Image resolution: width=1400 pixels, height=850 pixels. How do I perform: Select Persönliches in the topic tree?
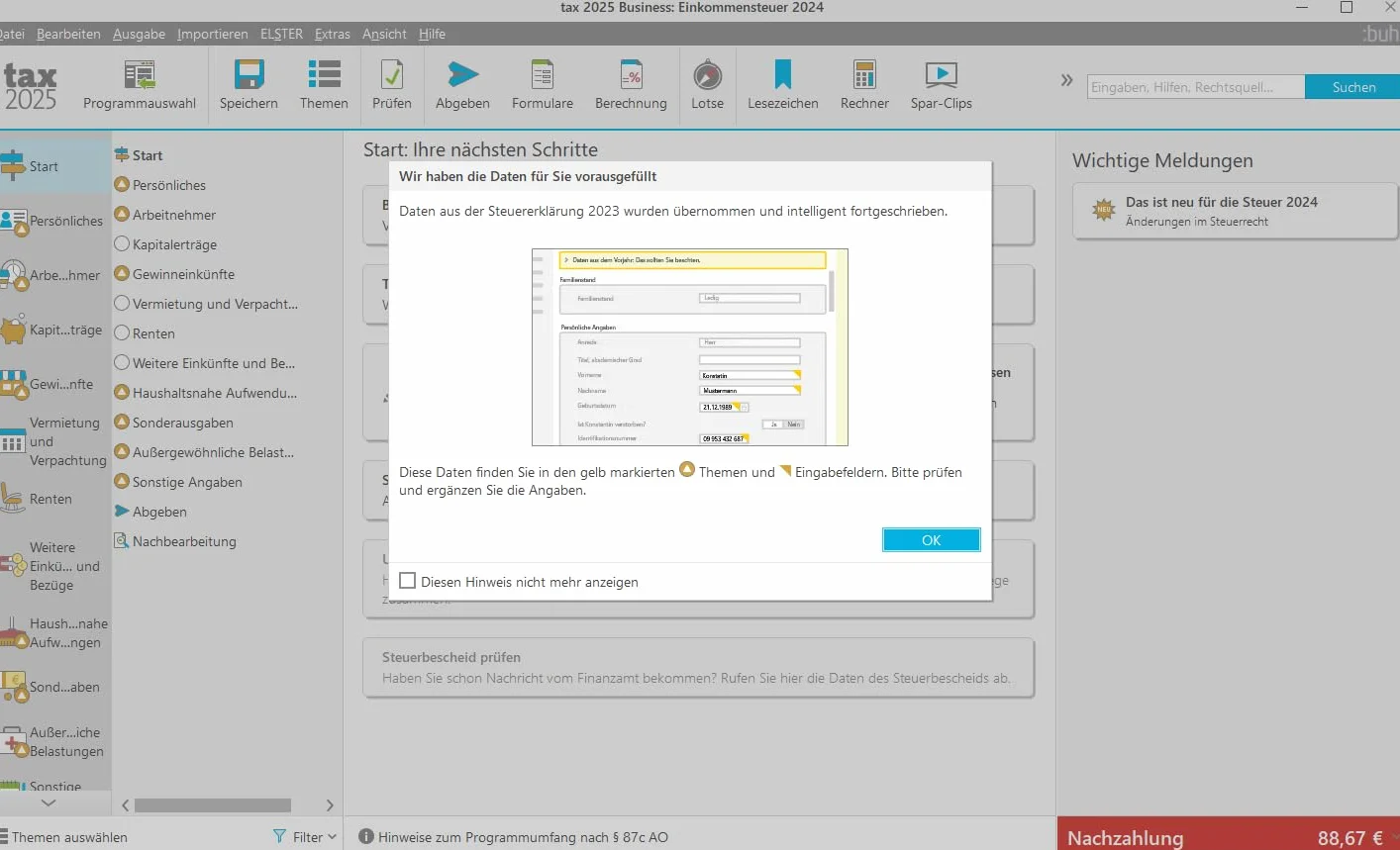[x=160, y=185]
